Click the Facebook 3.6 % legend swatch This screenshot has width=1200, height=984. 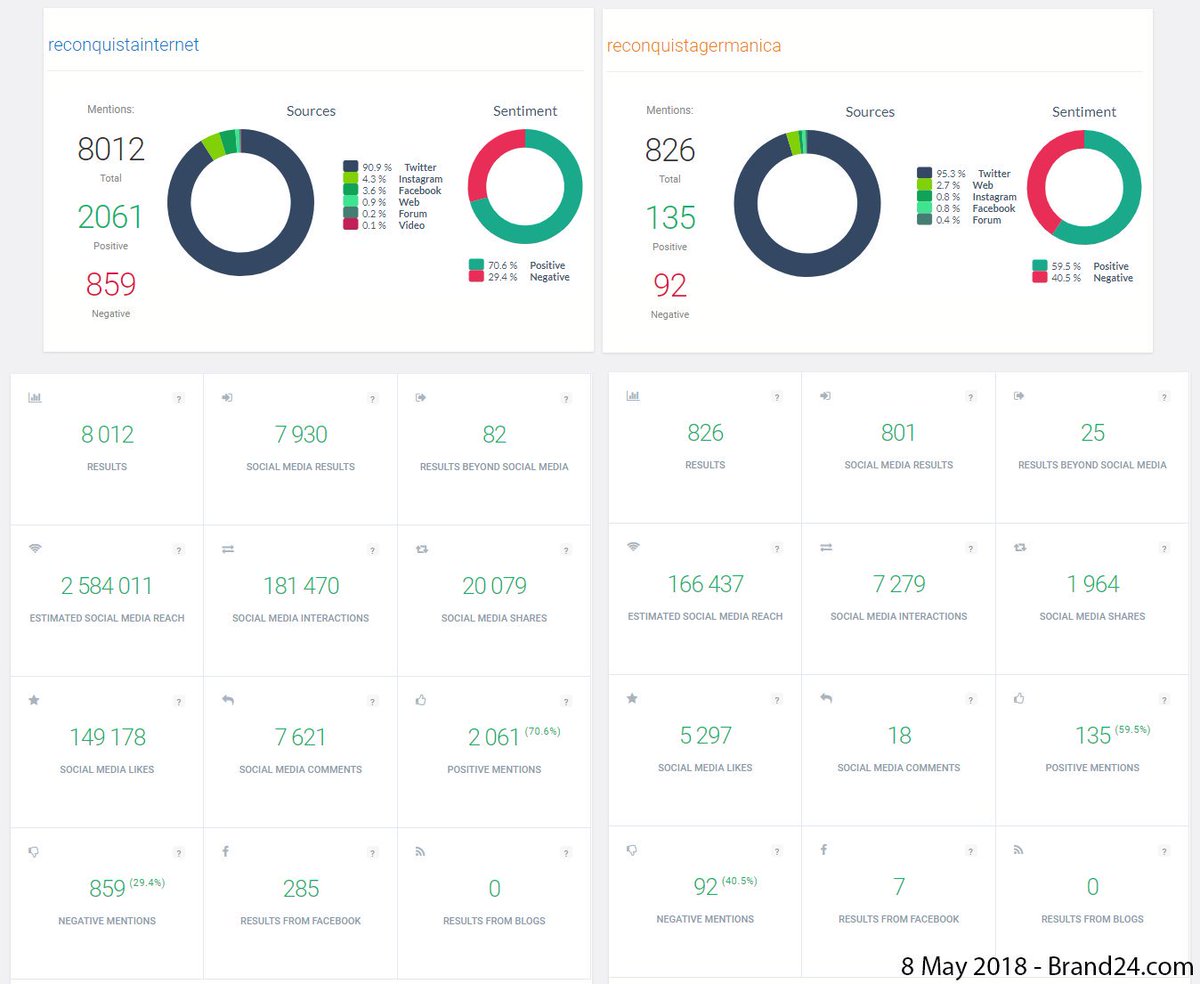tap(350, 190)
